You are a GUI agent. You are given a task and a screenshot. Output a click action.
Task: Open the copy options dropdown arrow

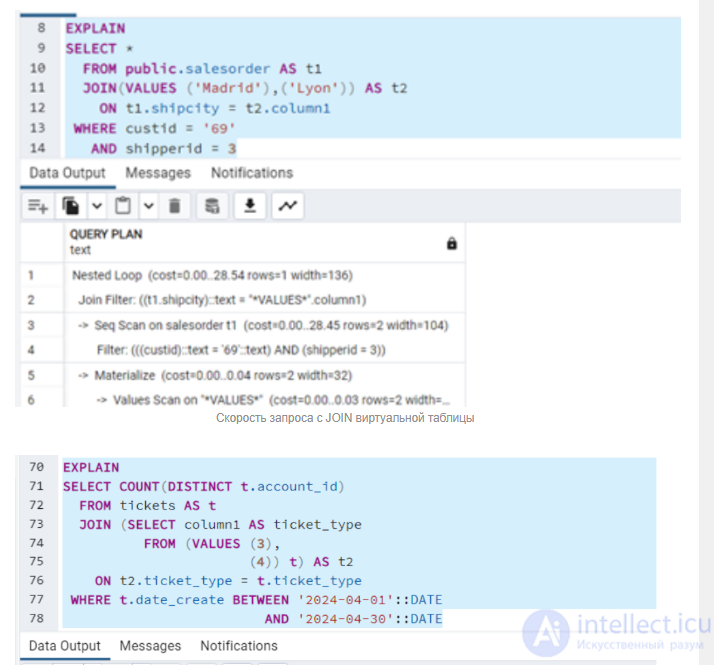click(97, 206)
